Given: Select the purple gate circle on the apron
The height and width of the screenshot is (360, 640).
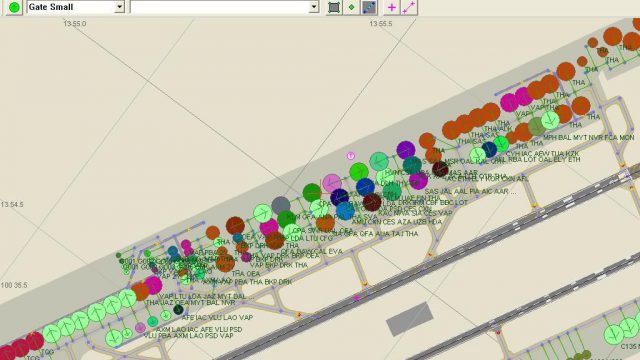Looking at the screenshot, I should tap(406, 150).
